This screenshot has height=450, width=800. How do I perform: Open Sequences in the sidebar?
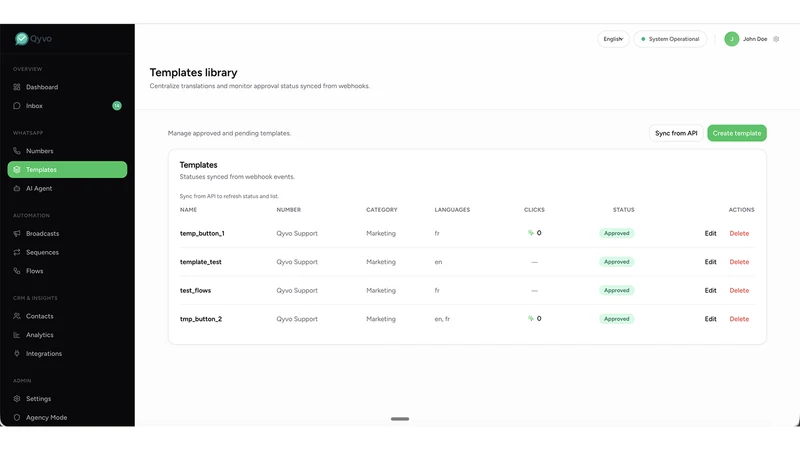(x=67, y=253)
